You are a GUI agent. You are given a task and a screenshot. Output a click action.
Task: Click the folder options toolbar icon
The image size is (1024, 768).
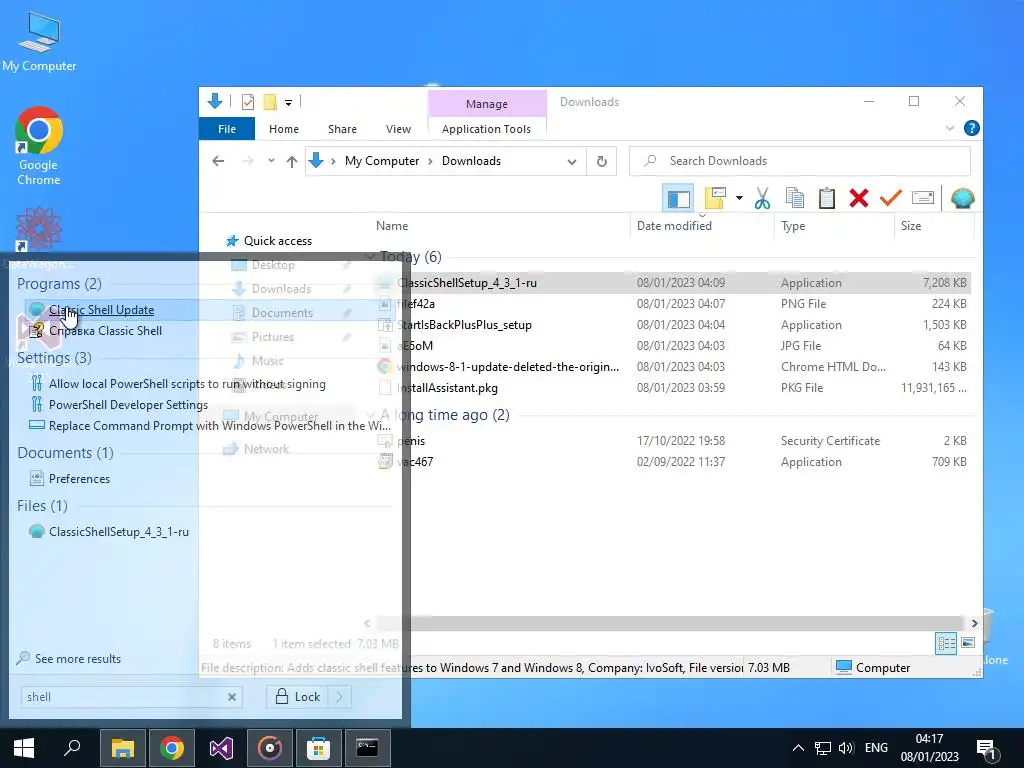coord(715,199)
